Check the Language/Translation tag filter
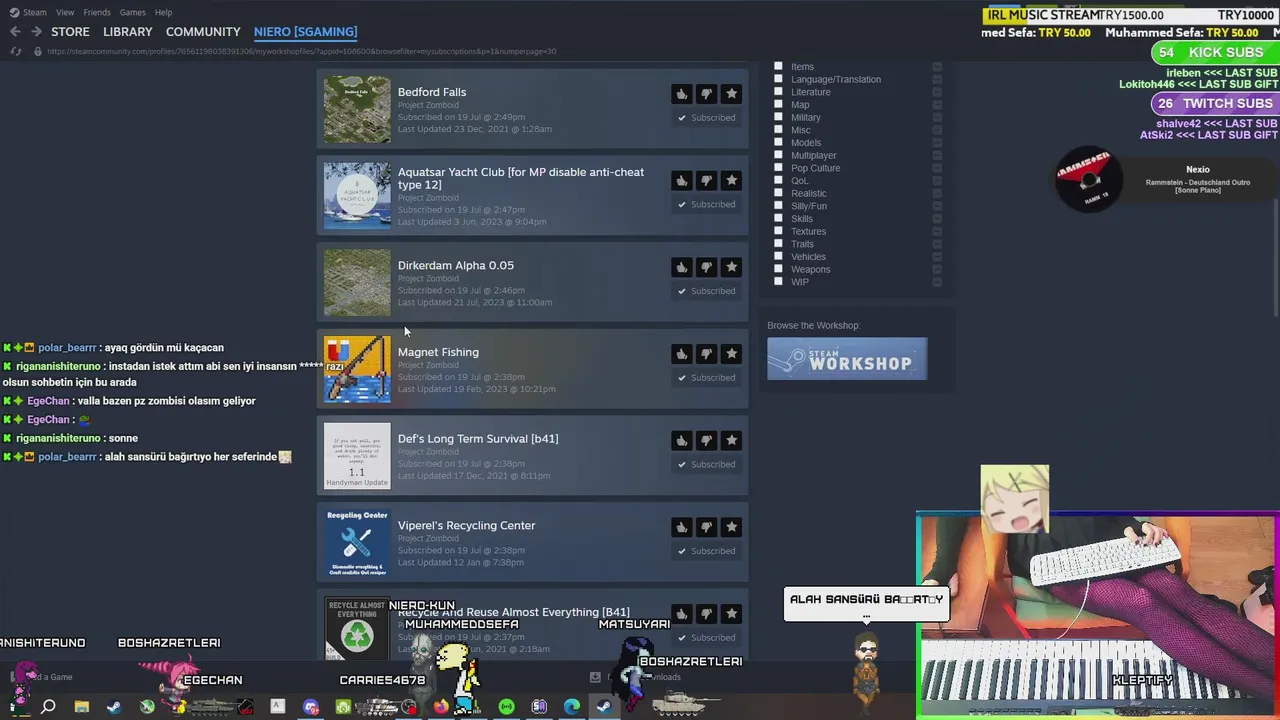This screenshot has height=720, width=1280. (778, 79)
